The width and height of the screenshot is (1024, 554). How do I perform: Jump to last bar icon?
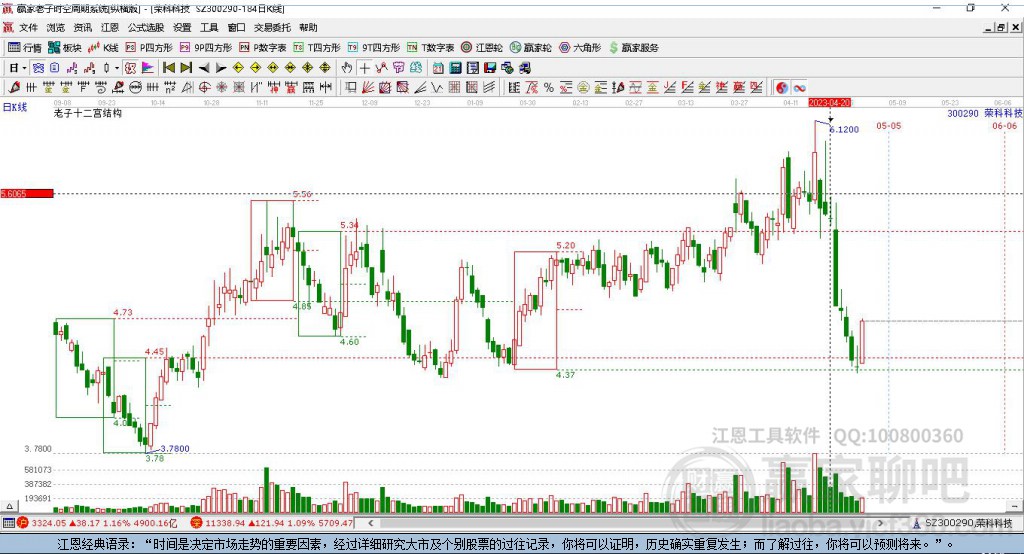click(x=186, y=68)
